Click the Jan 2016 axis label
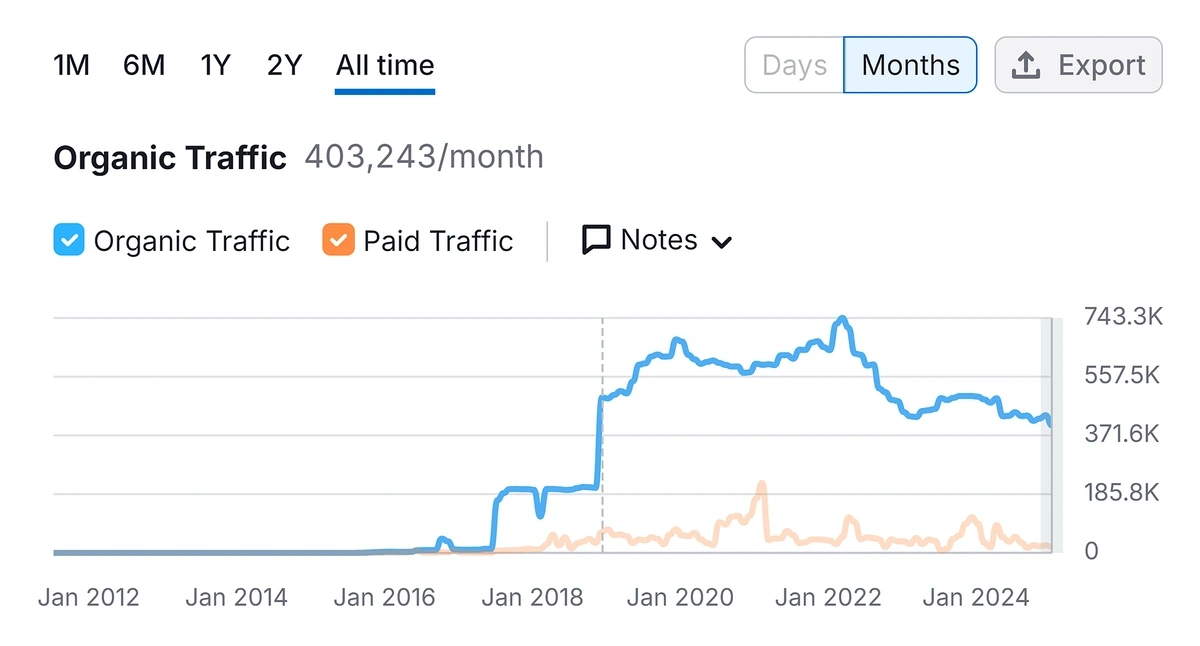1200x646 pixels. 385,598
